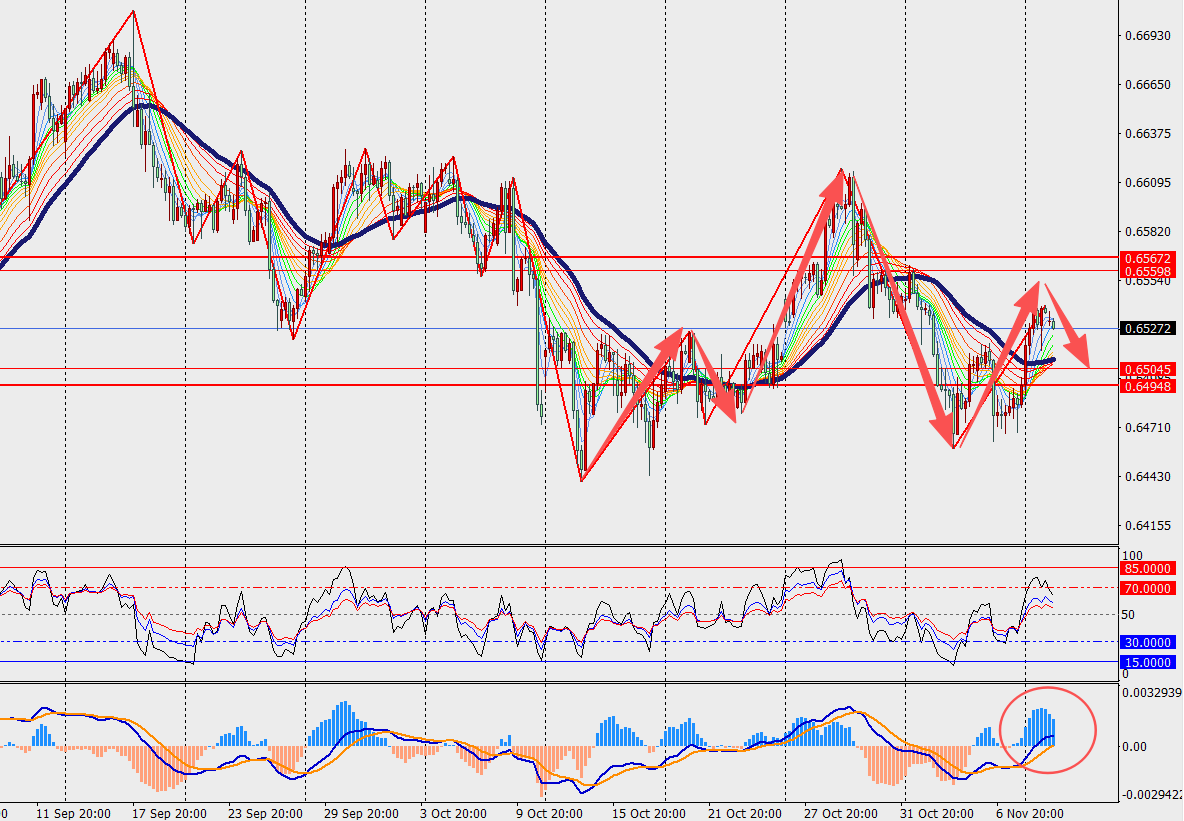
Task: Select the current price label 0.65272
Action: click(1147, 328)
